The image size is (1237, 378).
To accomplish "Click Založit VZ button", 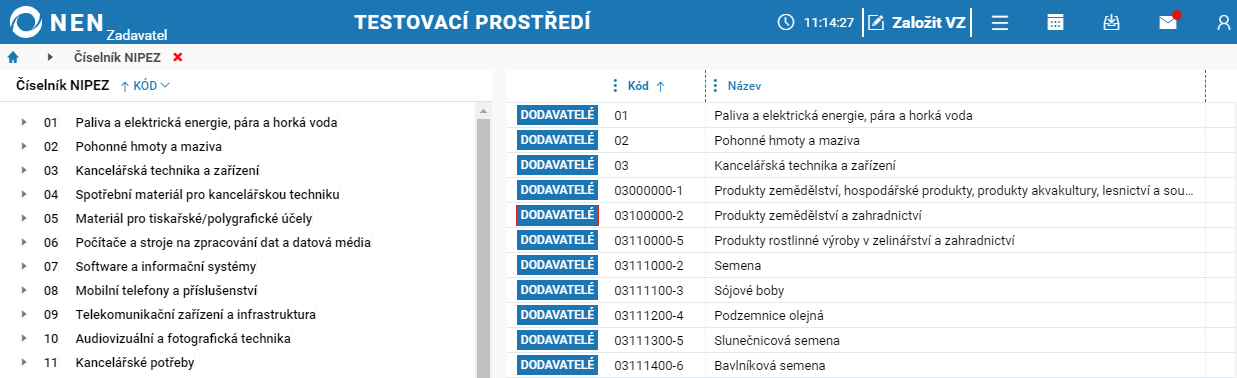I will pyautogui.click(x=916, y=22).
